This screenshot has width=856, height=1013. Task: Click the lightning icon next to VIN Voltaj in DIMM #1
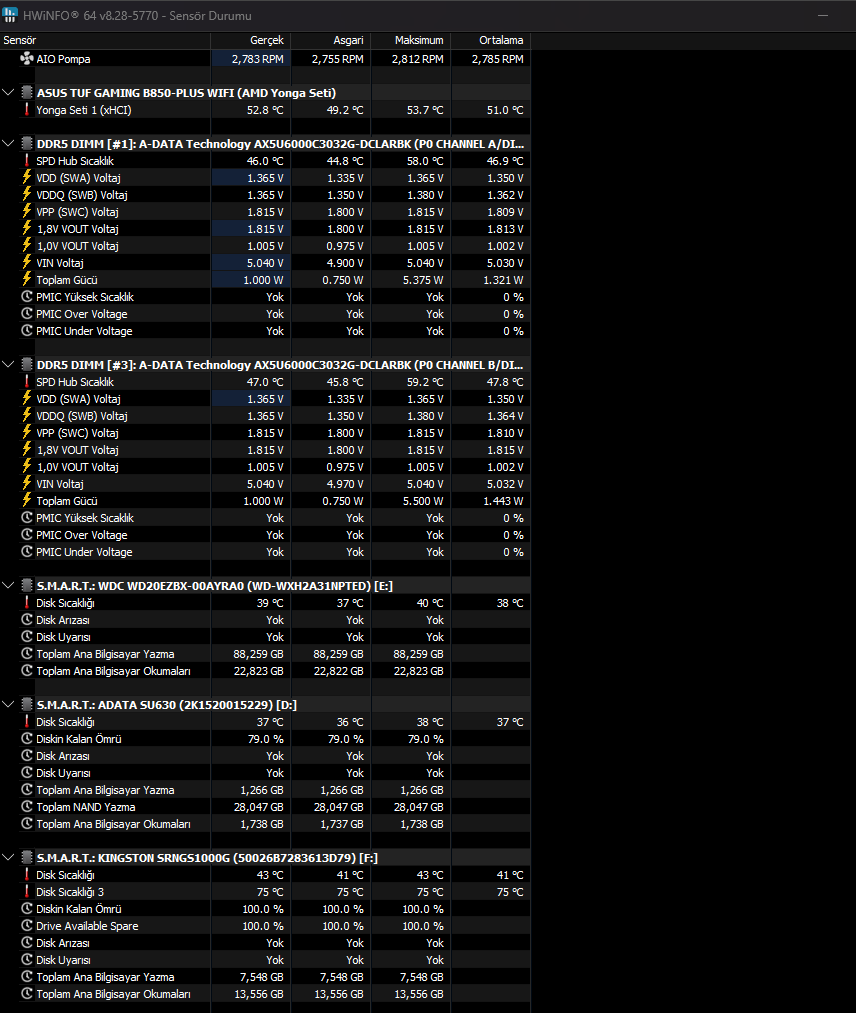(26, 262)
